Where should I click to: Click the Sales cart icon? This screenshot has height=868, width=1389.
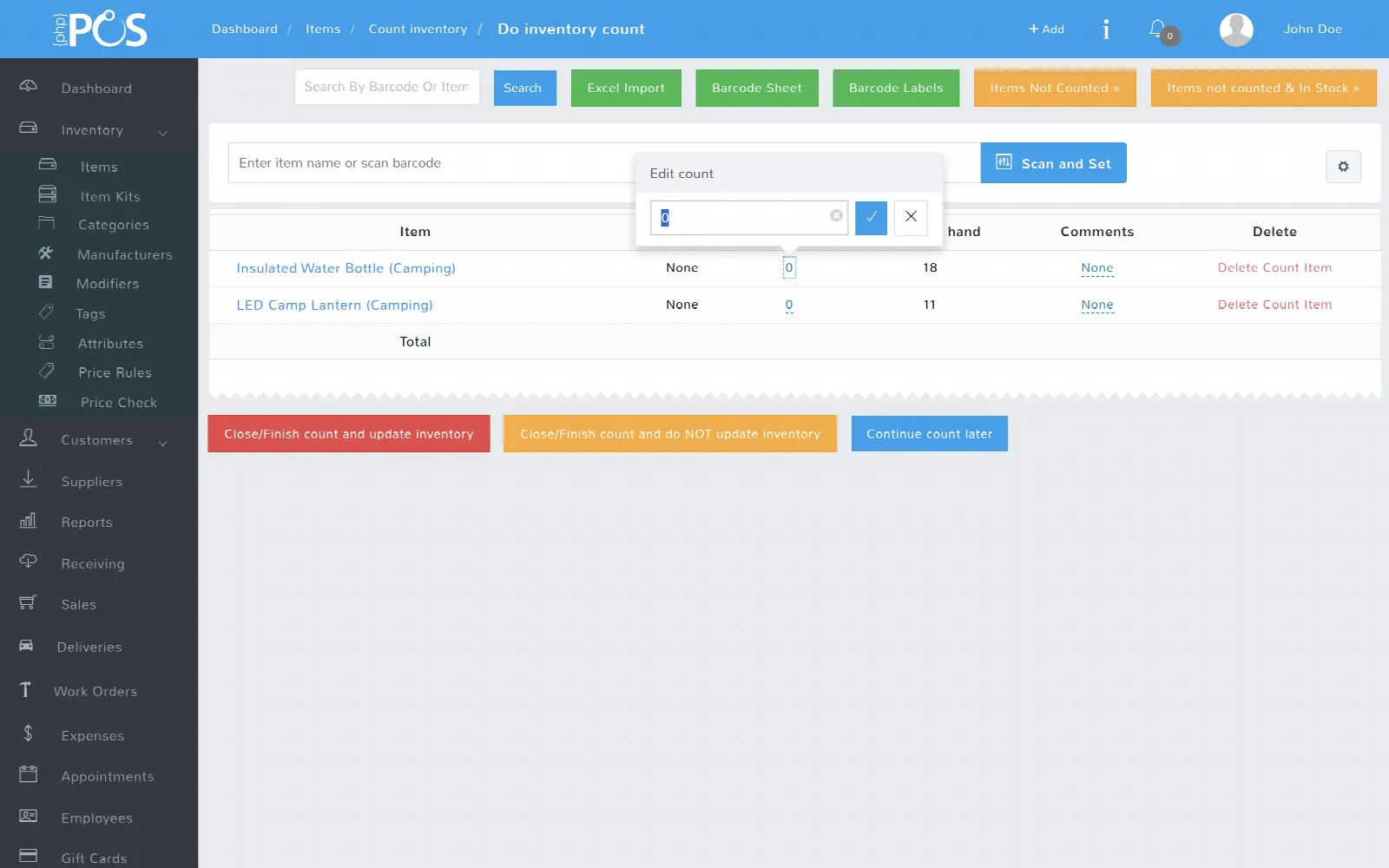[28, 602]
